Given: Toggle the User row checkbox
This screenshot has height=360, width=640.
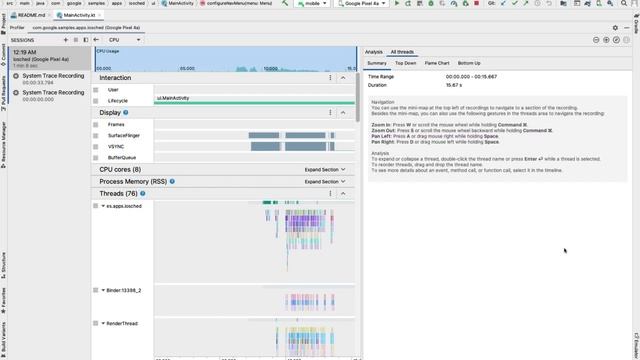Looking at the screenshot, I should [96, 90].
